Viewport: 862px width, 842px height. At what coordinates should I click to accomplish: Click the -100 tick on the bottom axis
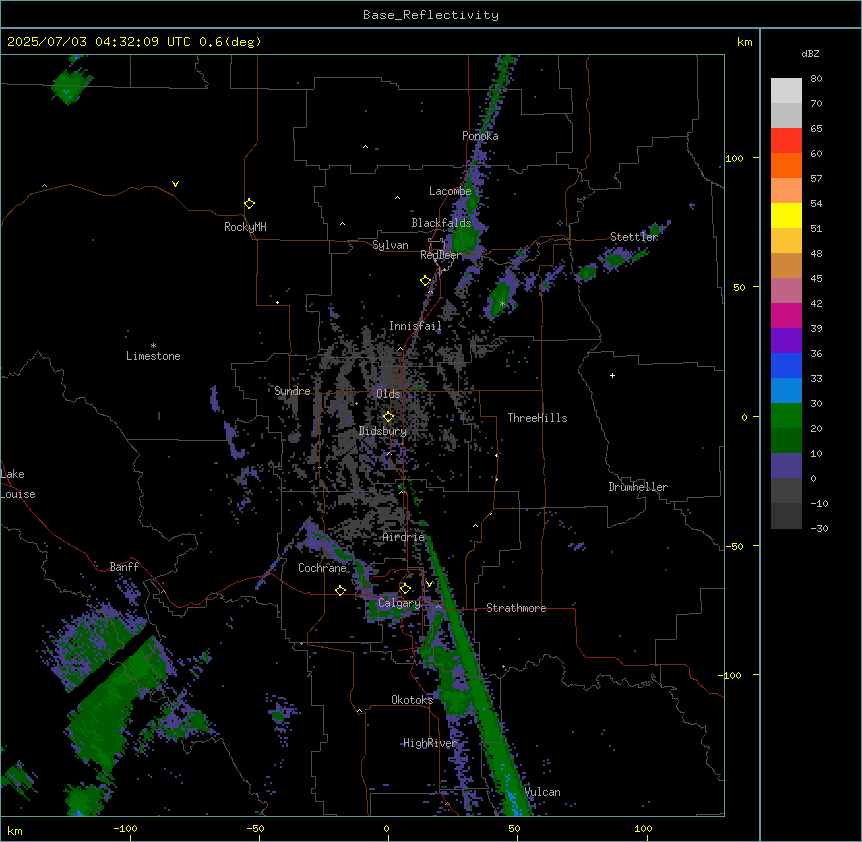(x=126, y=828)
